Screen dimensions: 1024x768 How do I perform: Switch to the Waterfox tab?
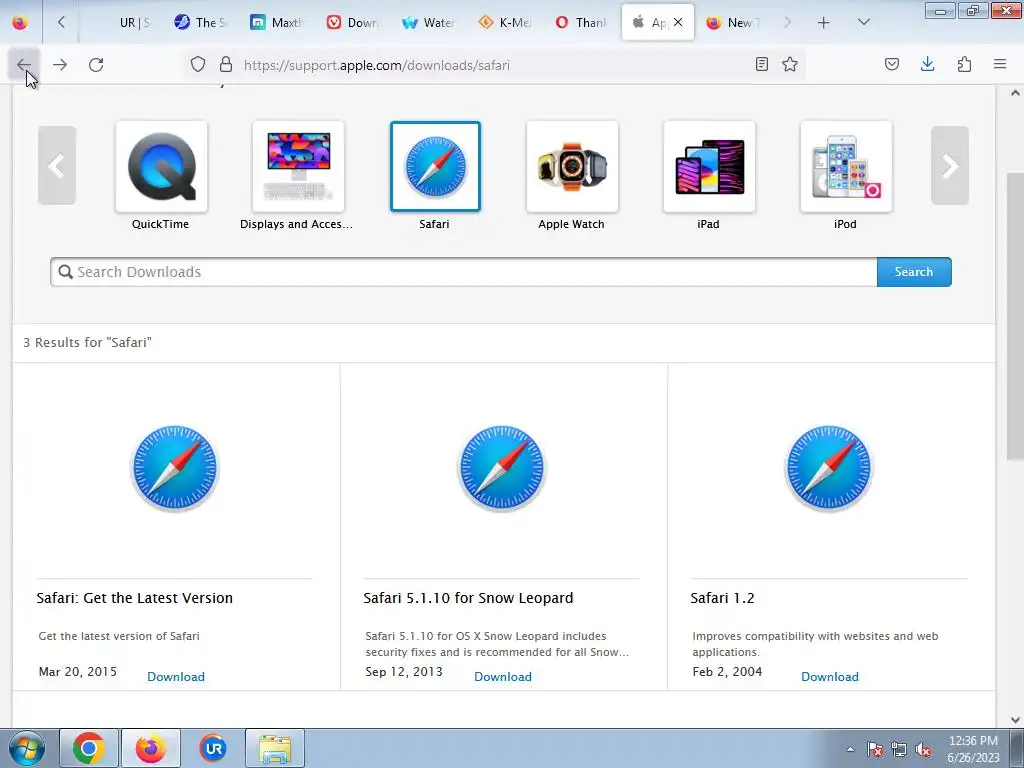pyautogui.click(x=428, y=23)
